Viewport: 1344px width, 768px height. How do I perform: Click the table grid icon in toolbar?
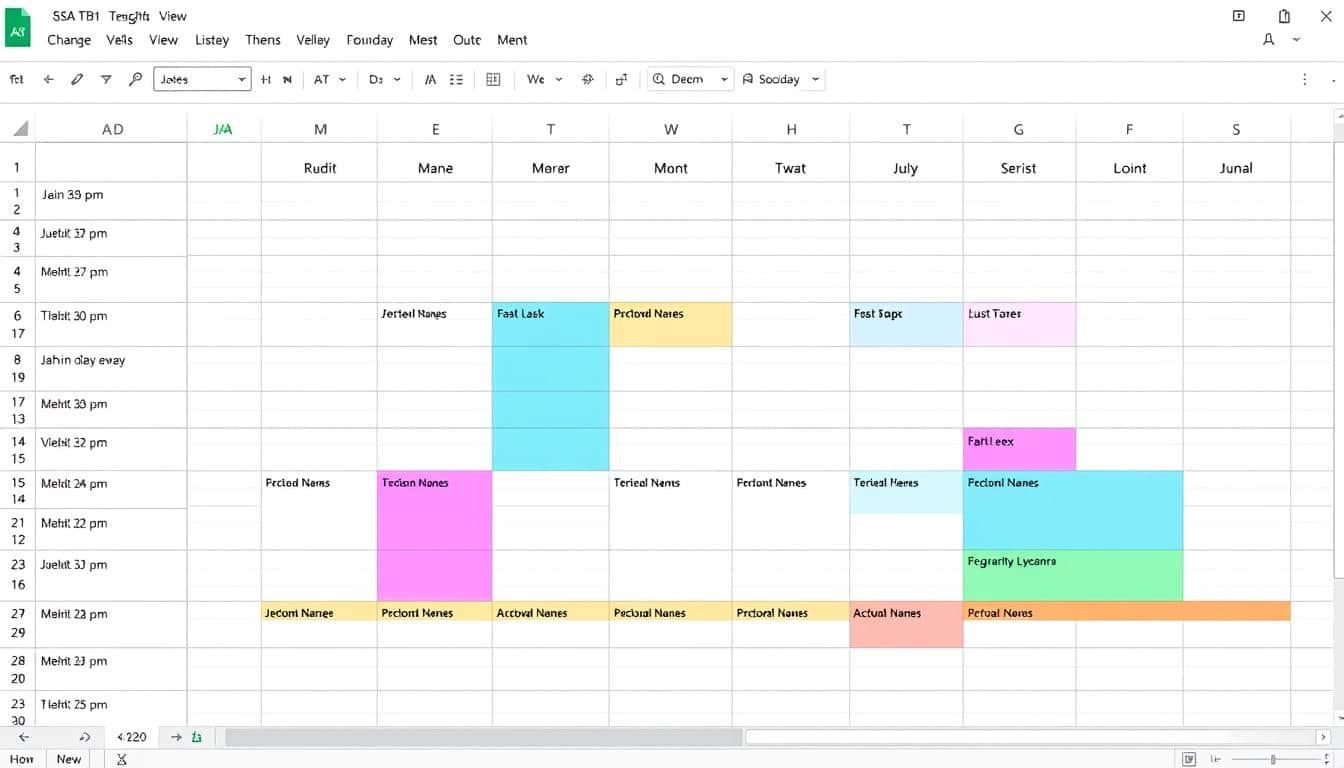[493, 79]
